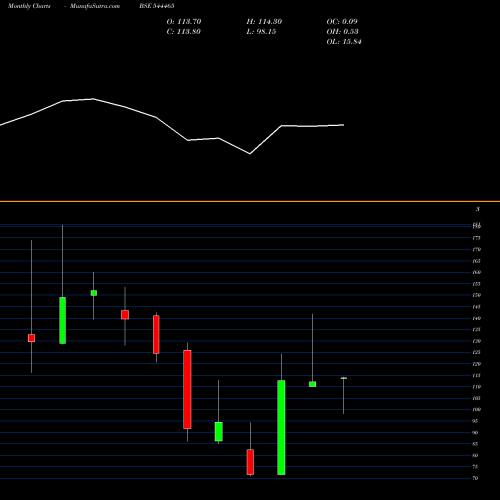Click the thin doji candle at 114
The image size is (500, 500).
tap(344, 378)
